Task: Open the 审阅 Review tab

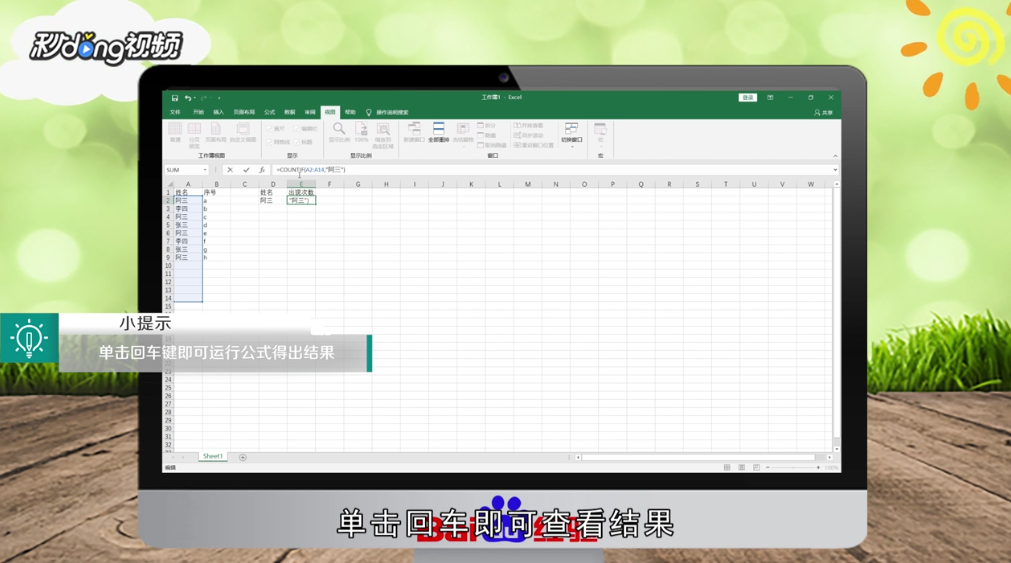Action: click(309, 112)
